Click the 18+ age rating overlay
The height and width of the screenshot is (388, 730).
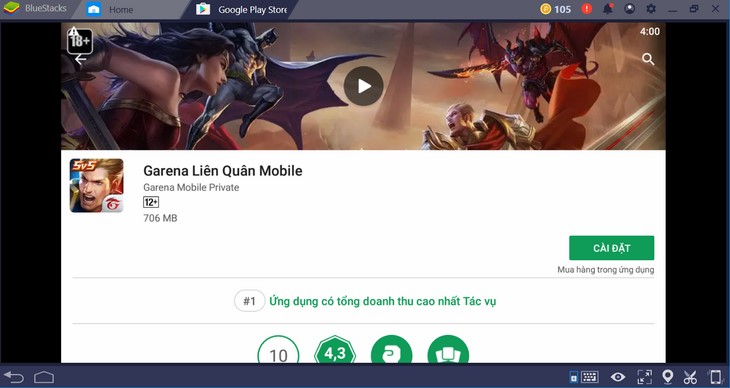80,41
